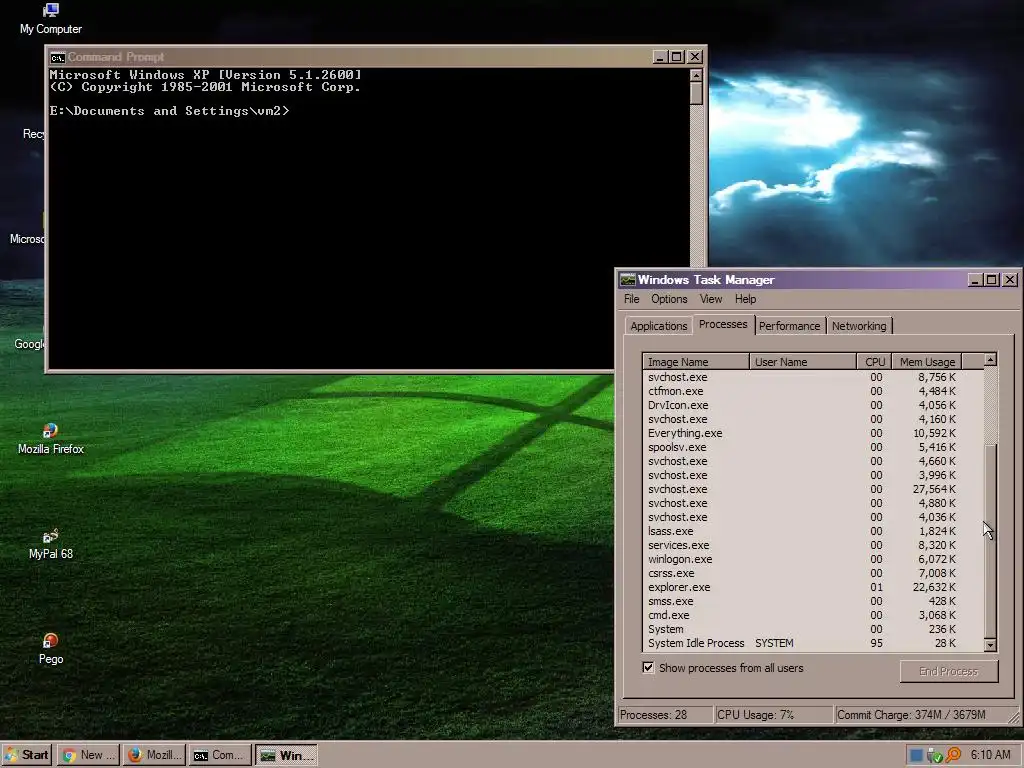
Task: Select the services.exe process
Action: (x=812, y=545)
